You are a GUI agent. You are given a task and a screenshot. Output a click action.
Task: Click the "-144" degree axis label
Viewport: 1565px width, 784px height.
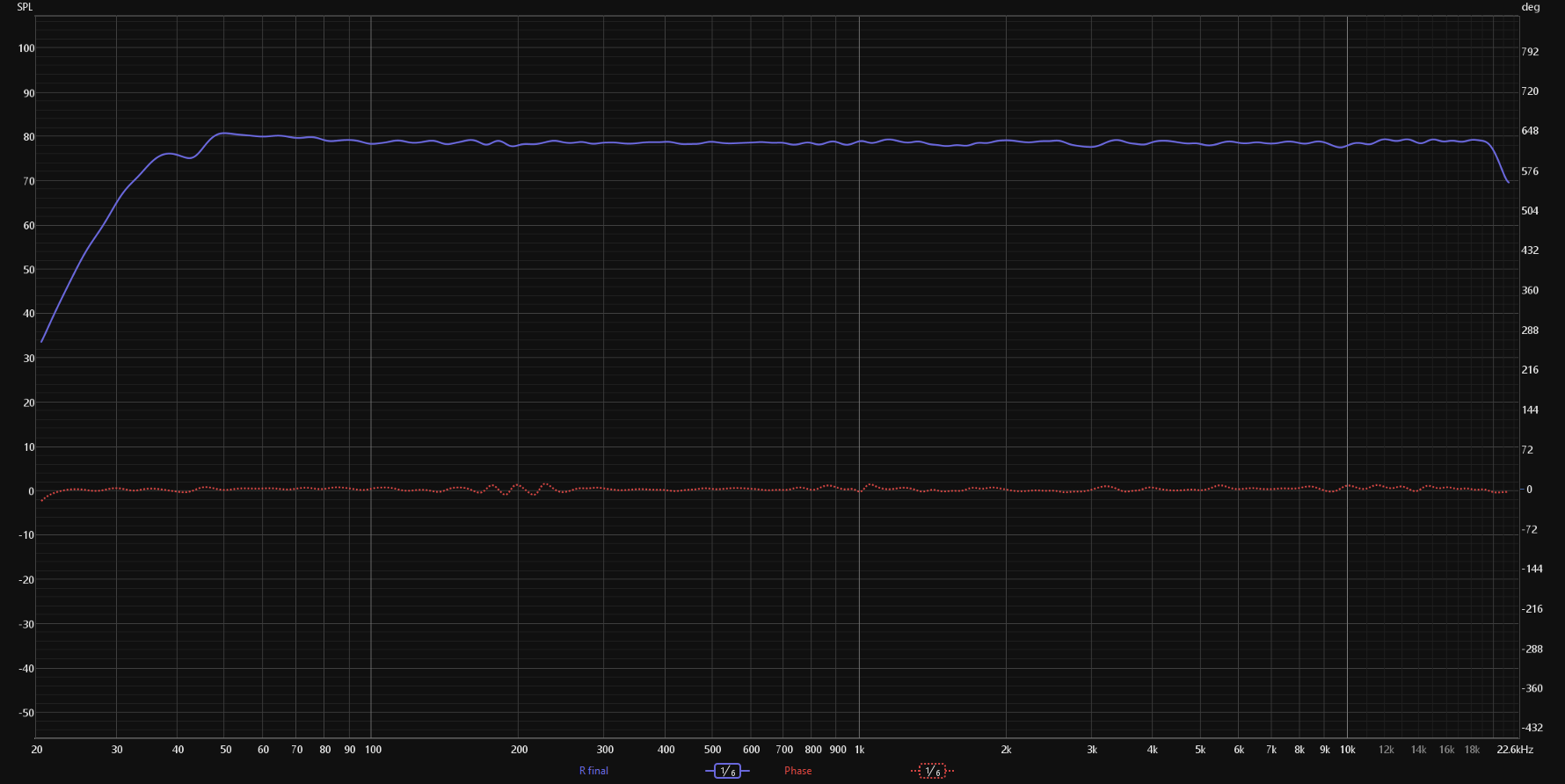point(1532,569)
